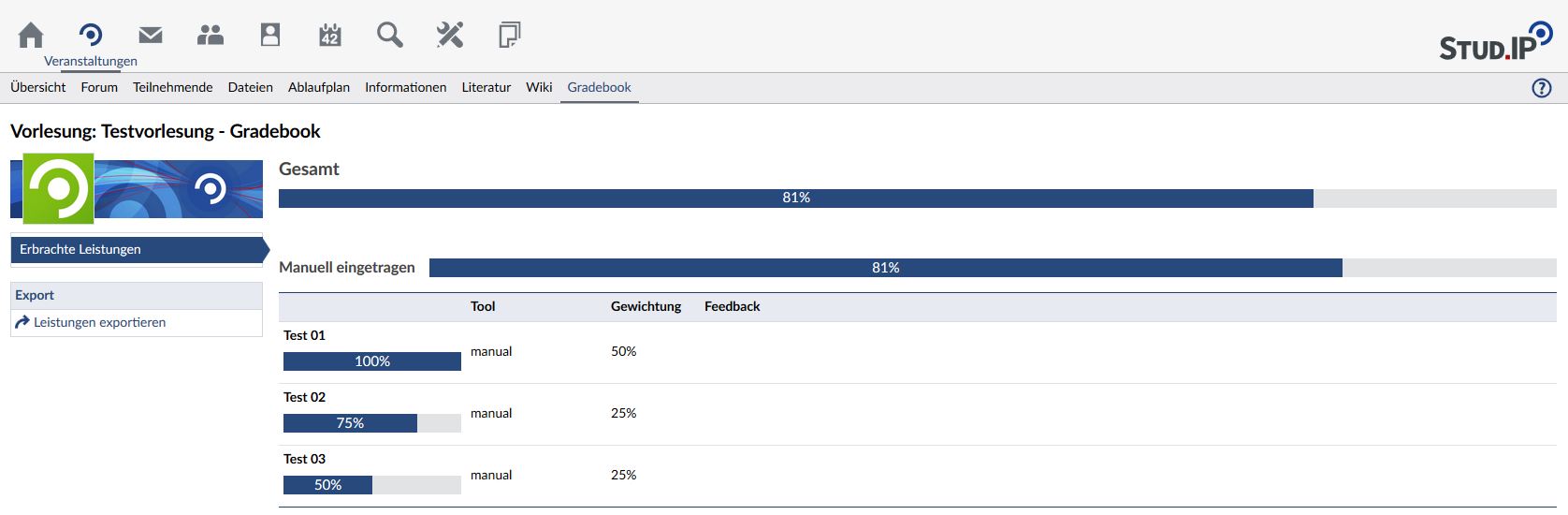Open the help question mark icon
Screen dimensions: 1568x515
pyautogui.click(x=1541, y=88)
